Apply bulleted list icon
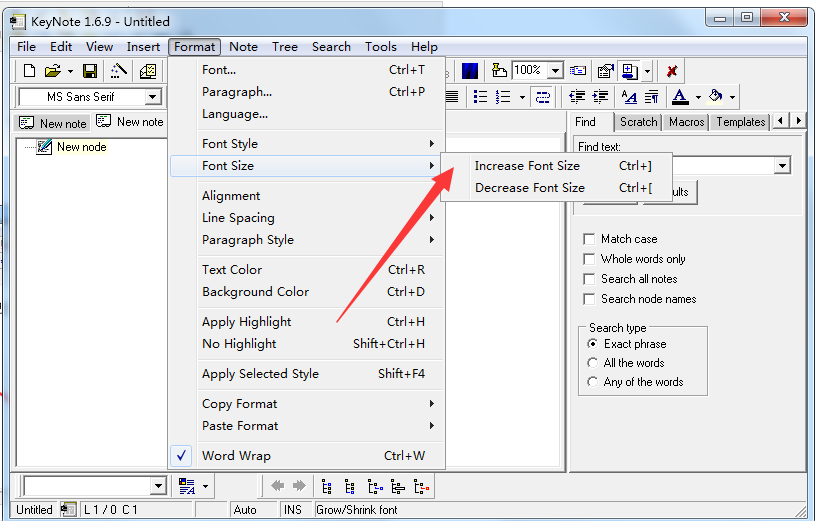The image size is (815, 521). [480, 97]
